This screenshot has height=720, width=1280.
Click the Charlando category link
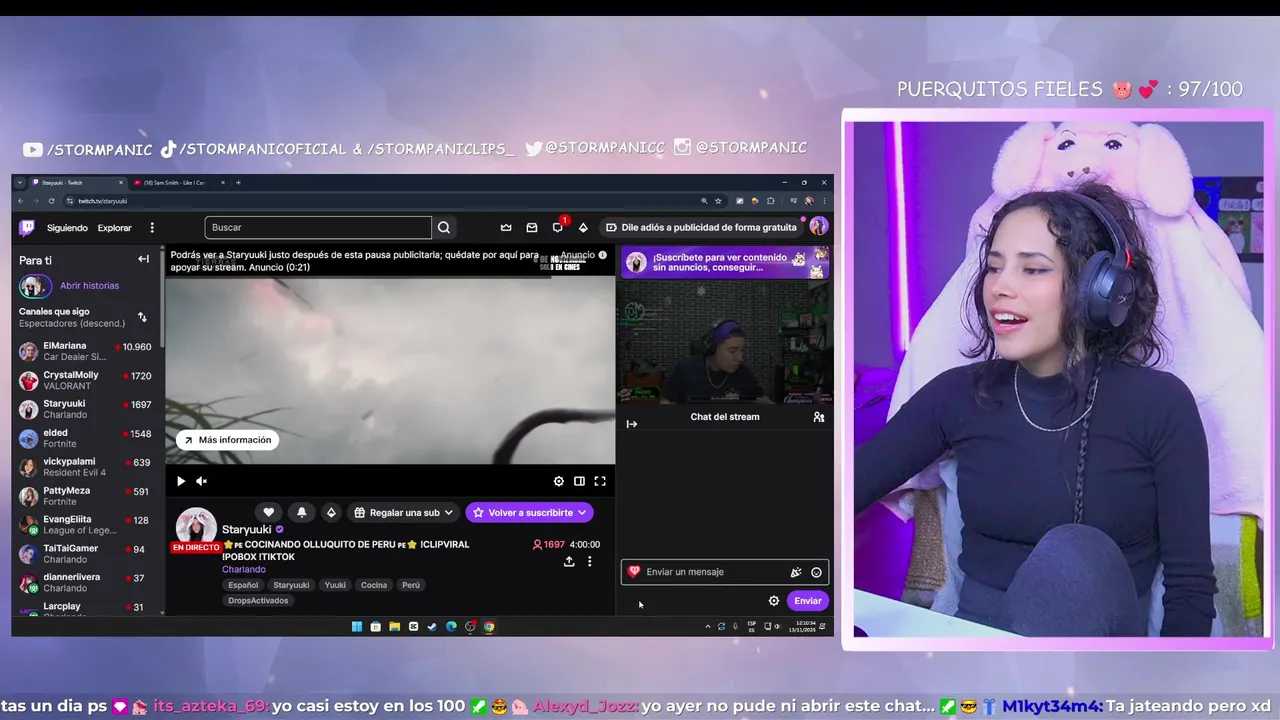coord(244,570)
